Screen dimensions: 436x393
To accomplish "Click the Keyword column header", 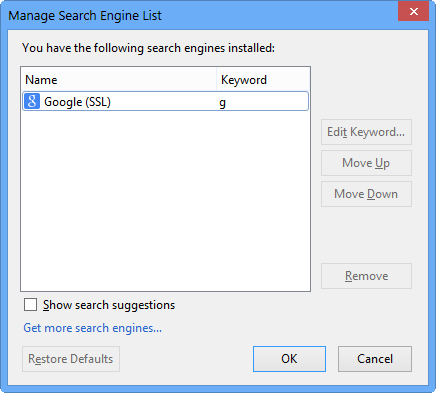I will coord(263,80).
